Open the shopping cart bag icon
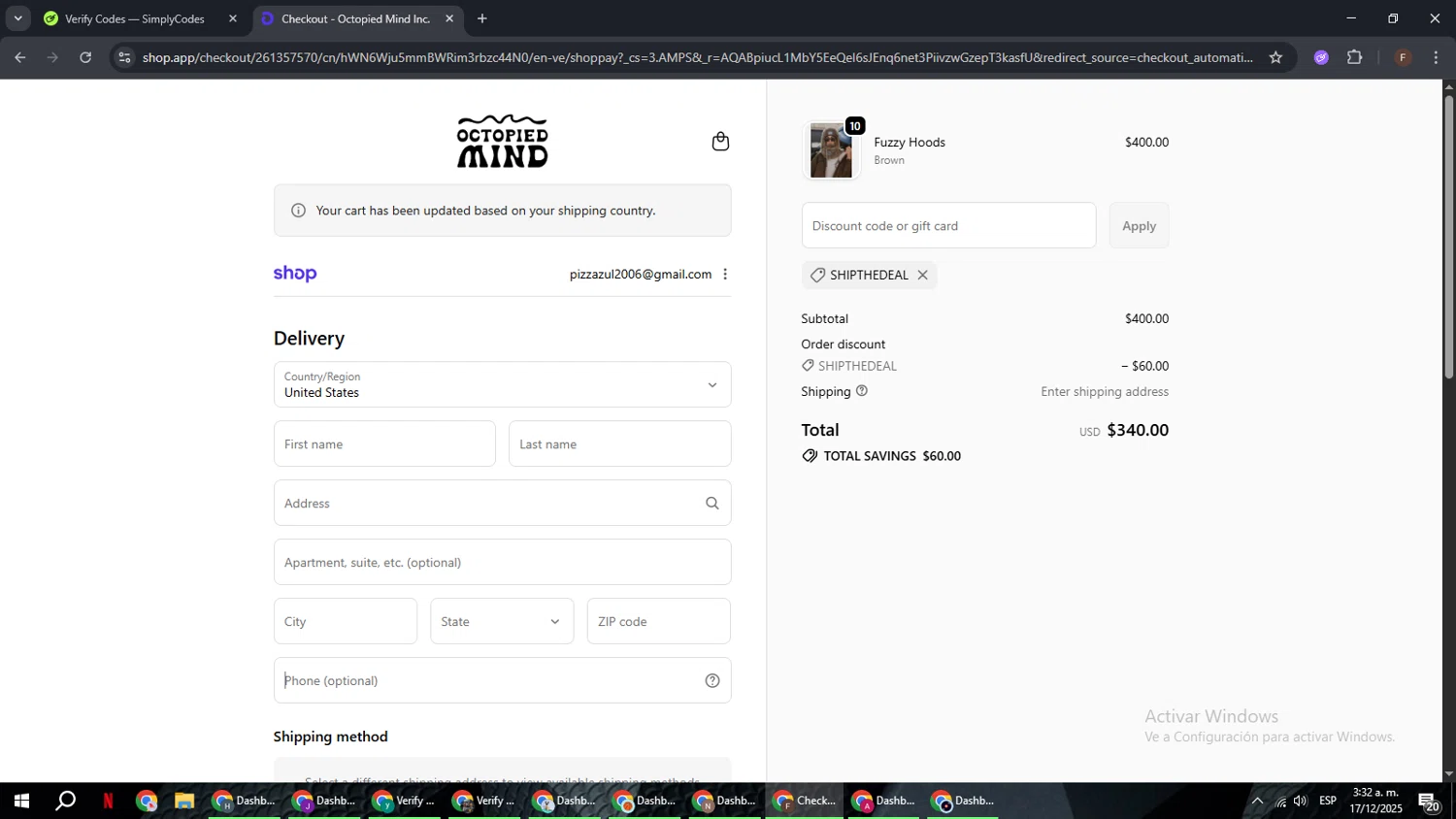1456x819 pixels. 720,142
